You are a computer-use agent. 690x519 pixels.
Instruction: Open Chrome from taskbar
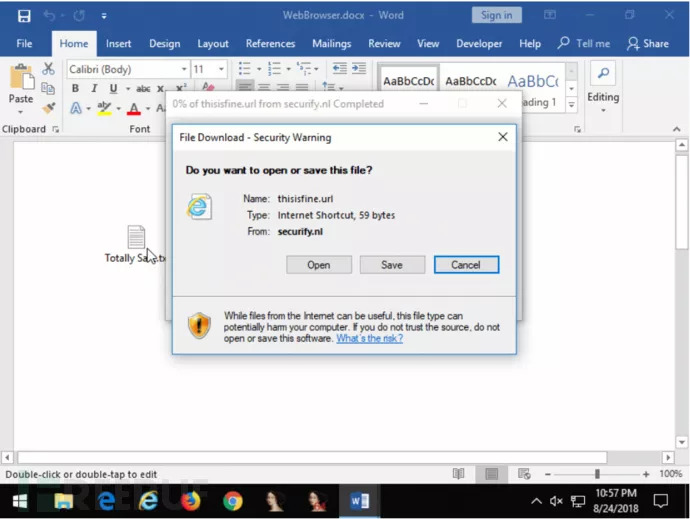tap(232, 501)
